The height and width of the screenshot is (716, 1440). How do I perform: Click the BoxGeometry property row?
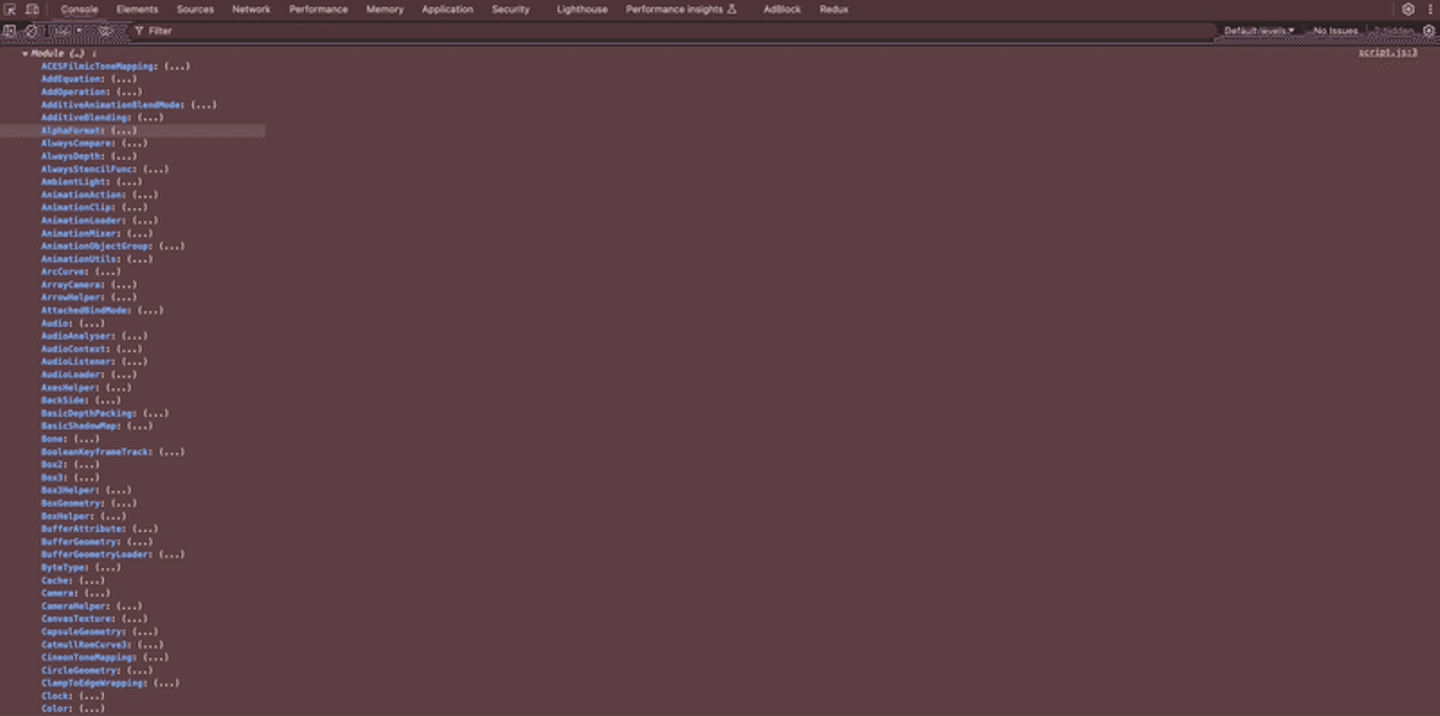point(88,503)
